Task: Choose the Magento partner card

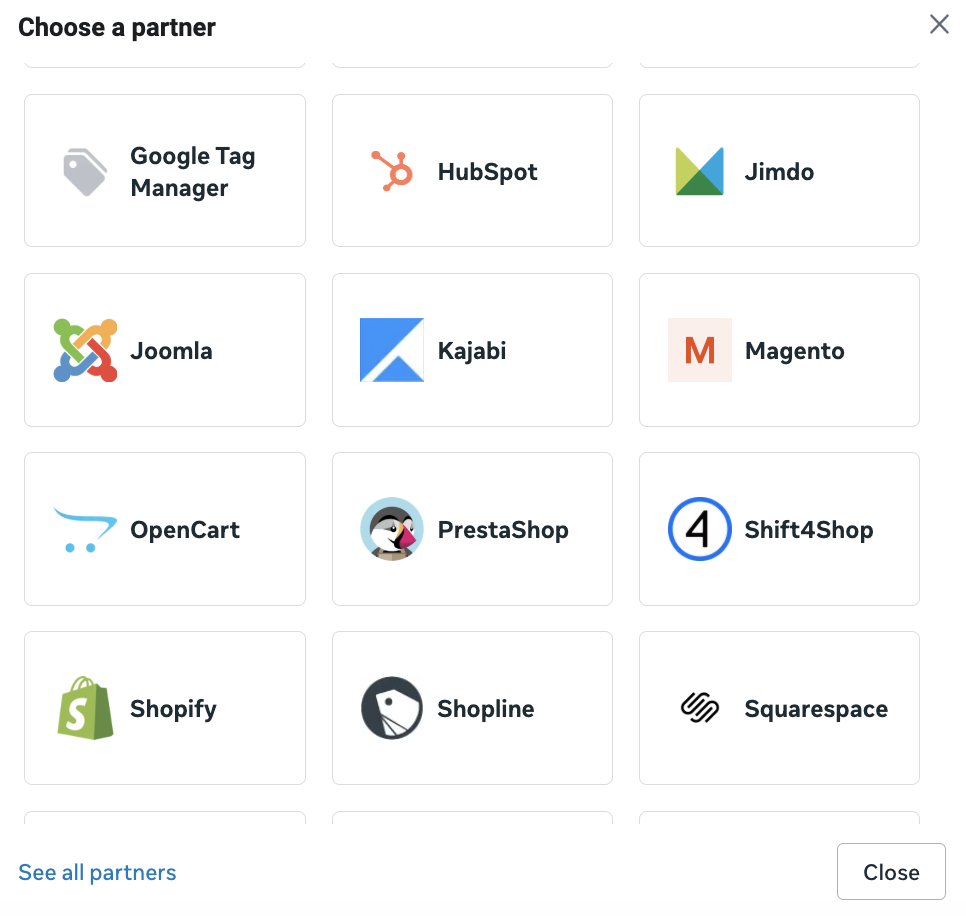Action: (778, 350)
